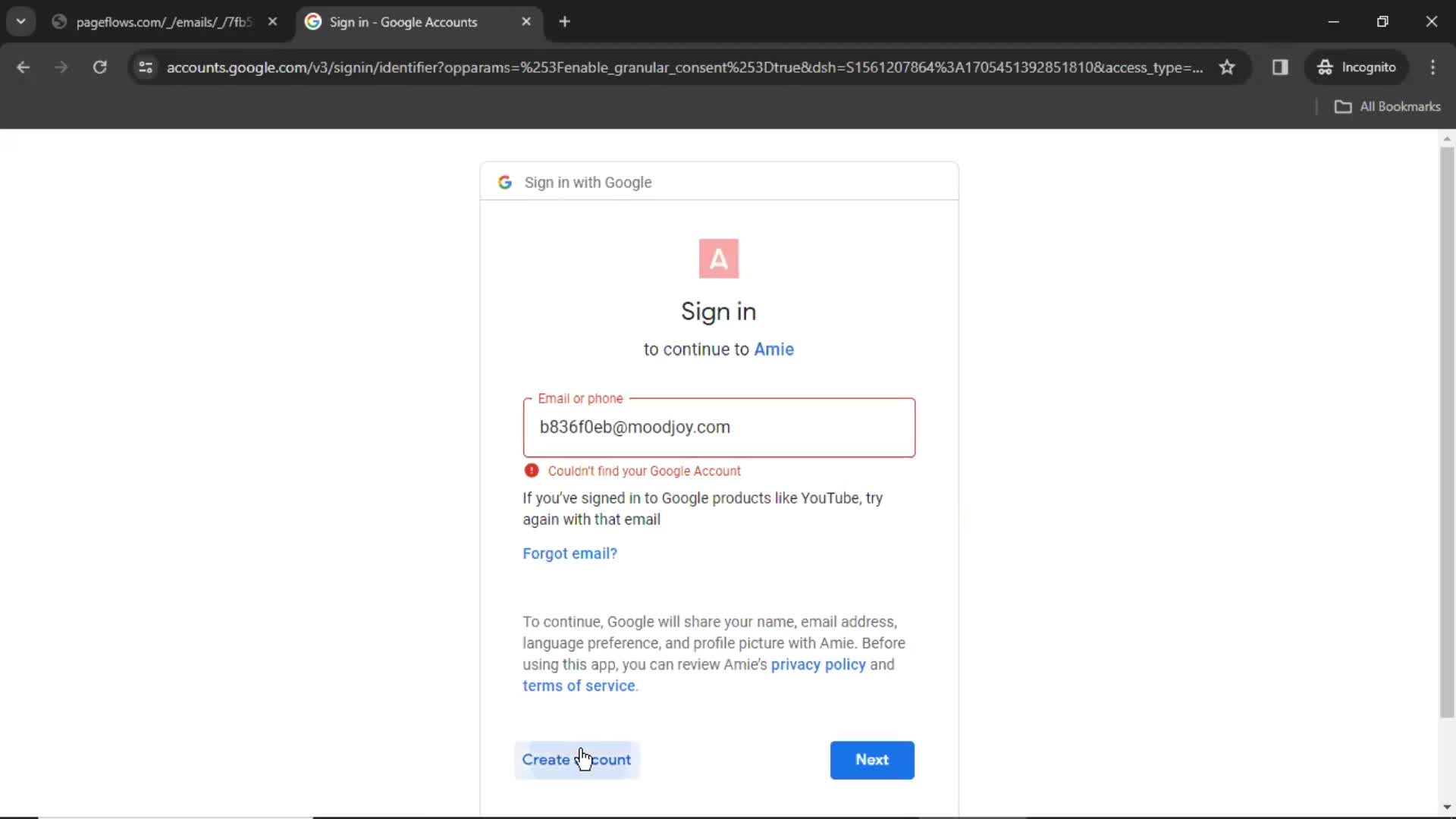Viewport: 1456px width, 819px height.
Task: Expand the browser address bar dropdown
Action: (21, 21)
